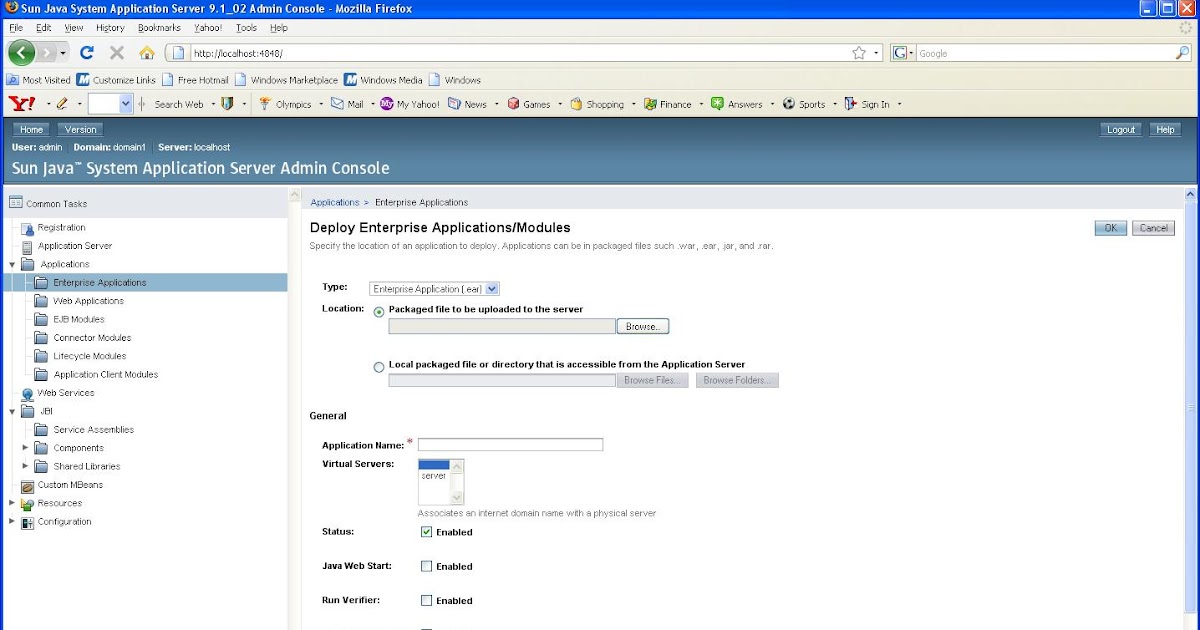Open the History menu in Firefox
The height and width of the screenshot is (630, 1200).
[x=110, y=27]
